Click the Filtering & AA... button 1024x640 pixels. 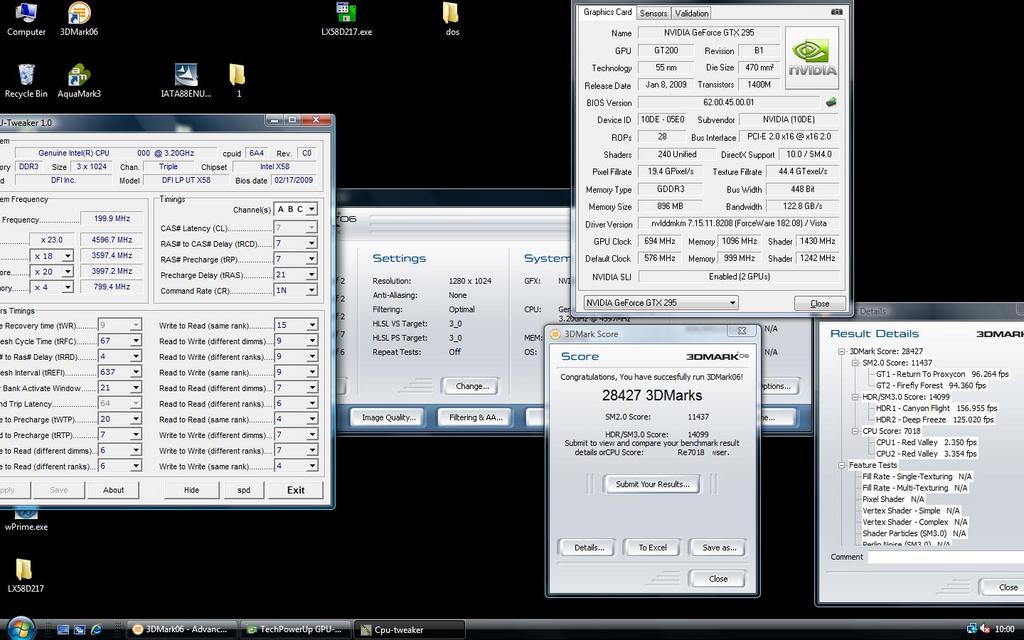(x=475, y=417)
